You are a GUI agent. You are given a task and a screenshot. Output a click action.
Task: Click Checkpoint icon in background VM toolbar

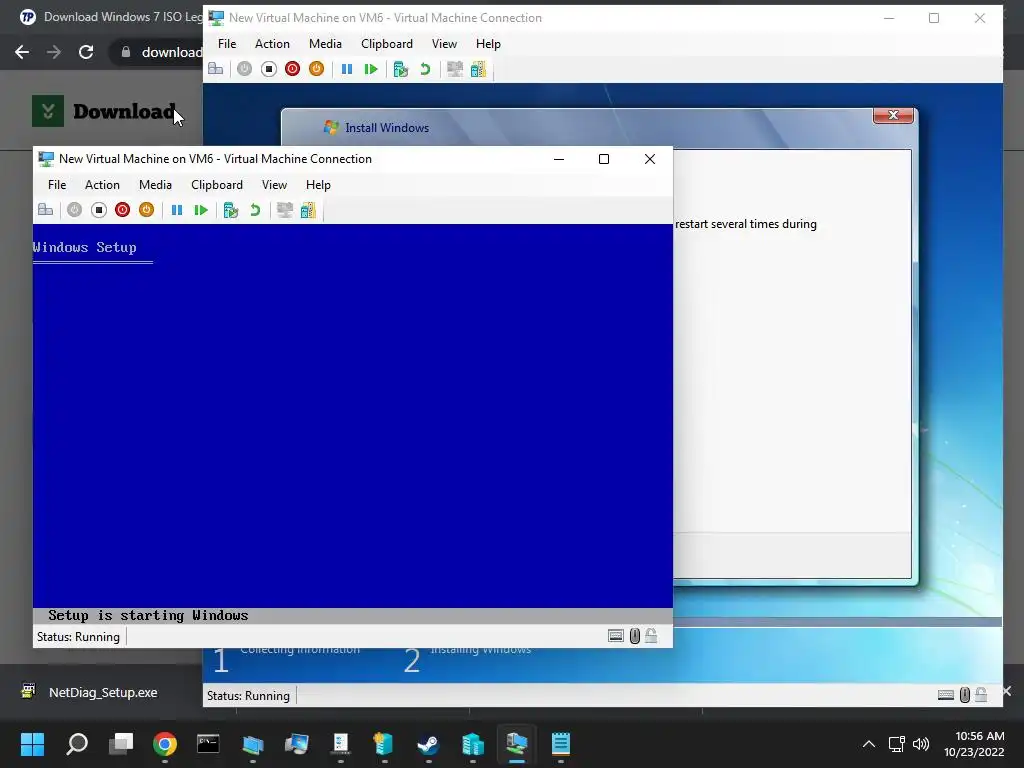[x=400, y=69]
